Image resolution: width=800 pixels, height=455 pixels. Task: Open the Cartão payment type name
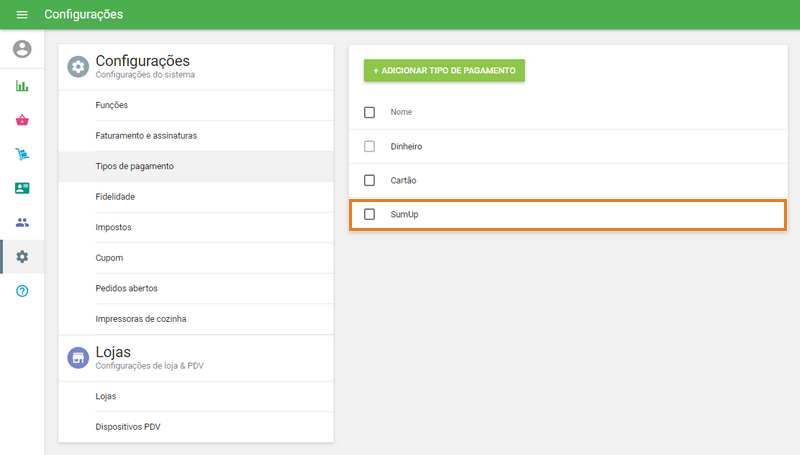[x=403, y=180]
